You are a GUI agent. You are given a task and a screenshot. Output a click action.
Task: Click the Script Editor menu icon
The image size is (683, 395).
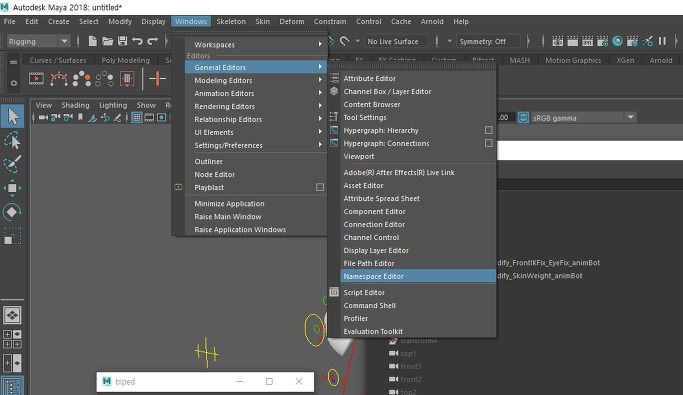pos(334,292)
